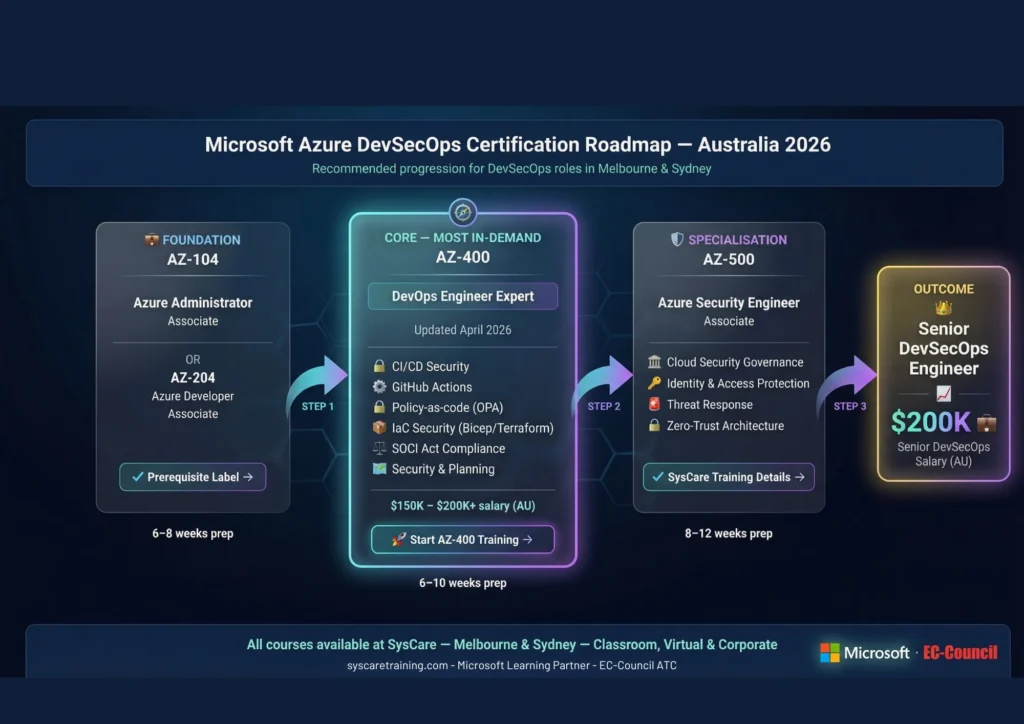Click the lock icon next to CI/CD Security

(x=379, y=366)
